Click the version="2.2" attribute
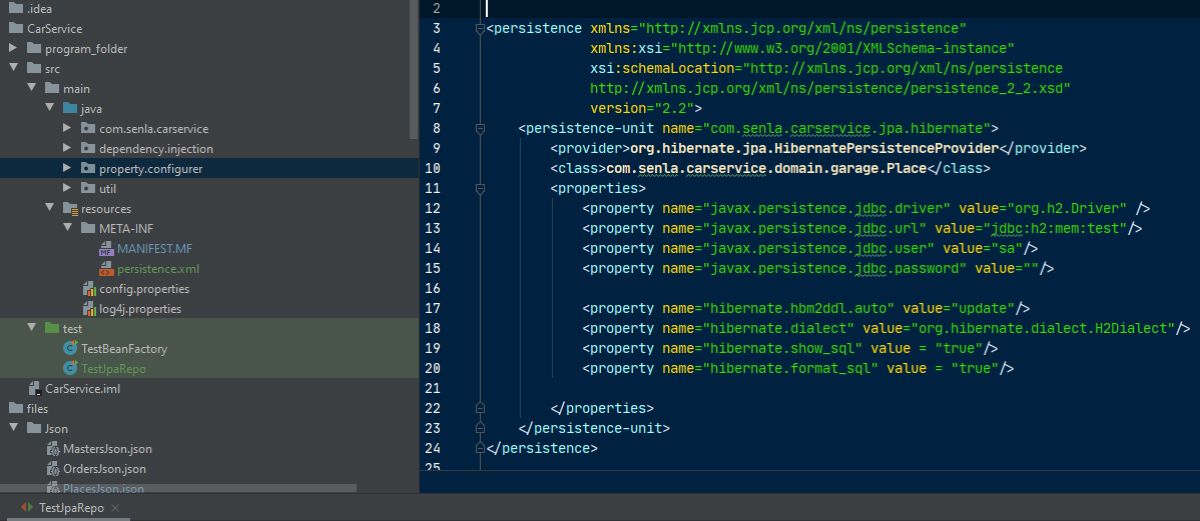Screen dimensions: 1200x521 tap(642, 108)
